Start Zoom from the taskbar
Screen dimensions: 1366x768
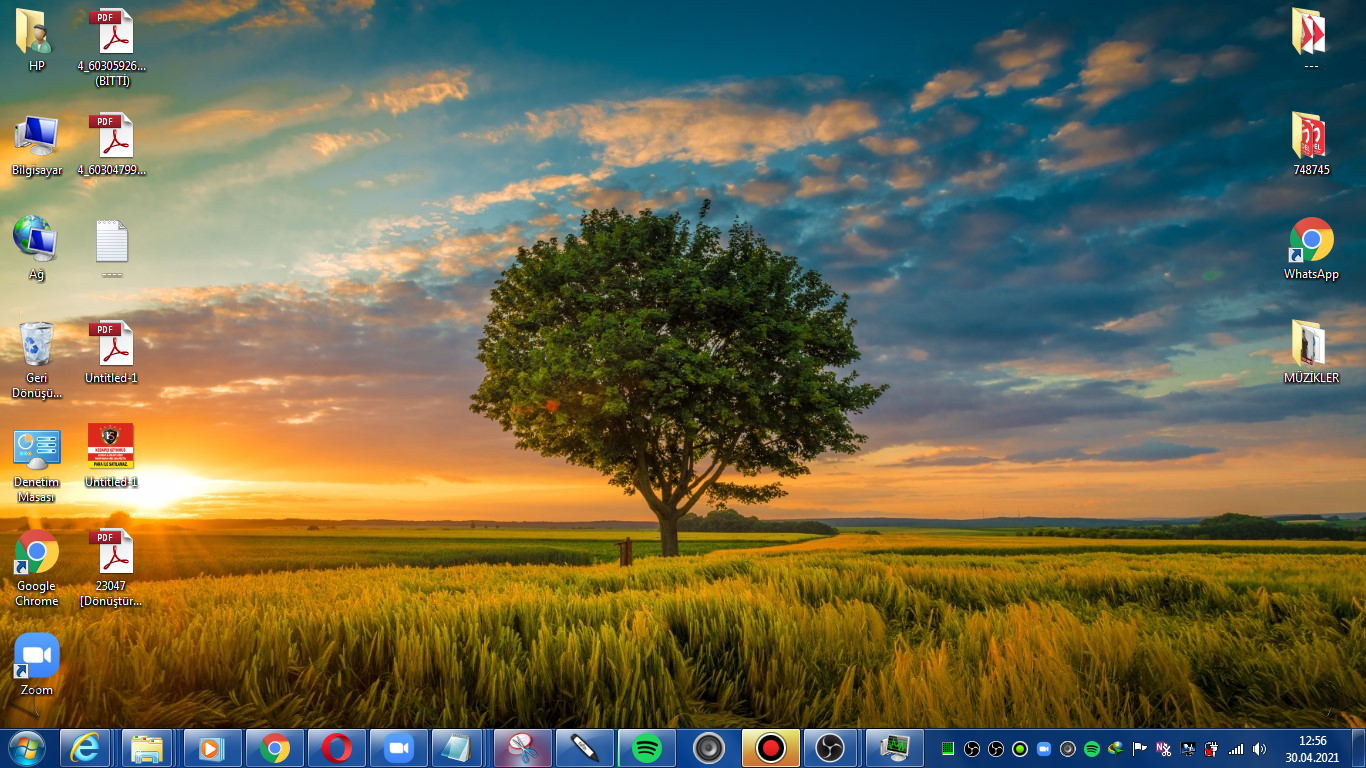398,747
